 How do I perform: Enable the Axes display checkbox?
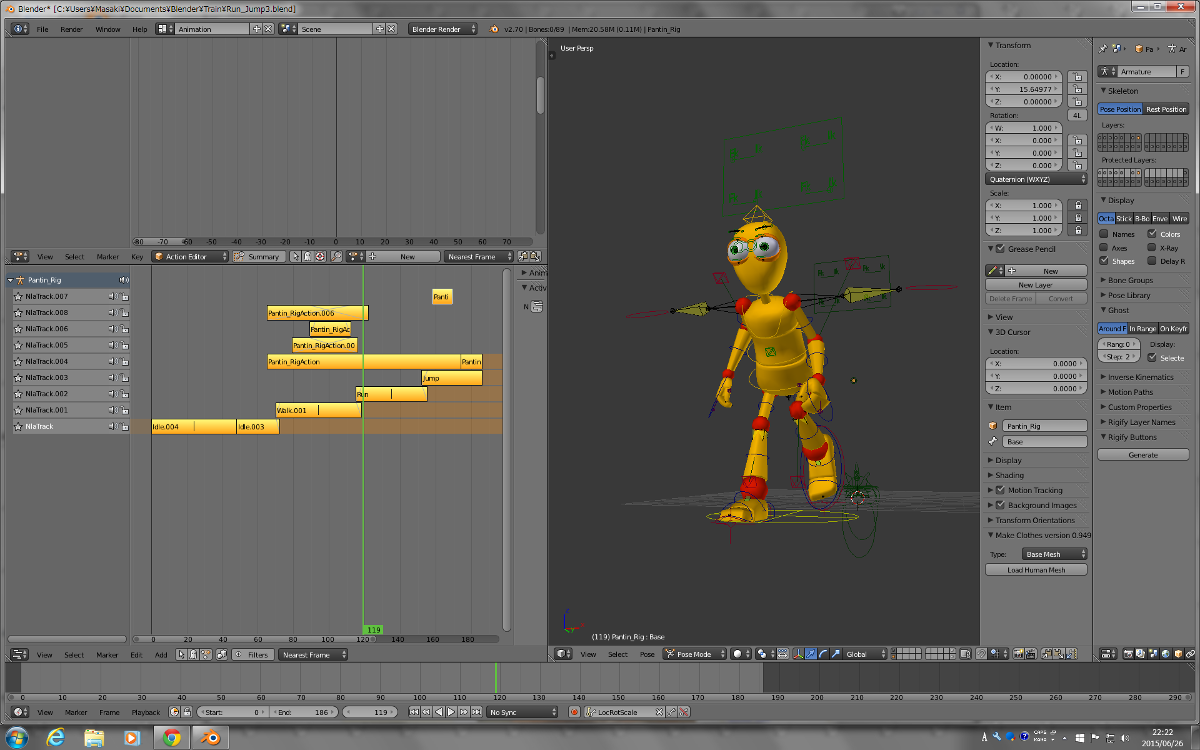[1104, 247]
